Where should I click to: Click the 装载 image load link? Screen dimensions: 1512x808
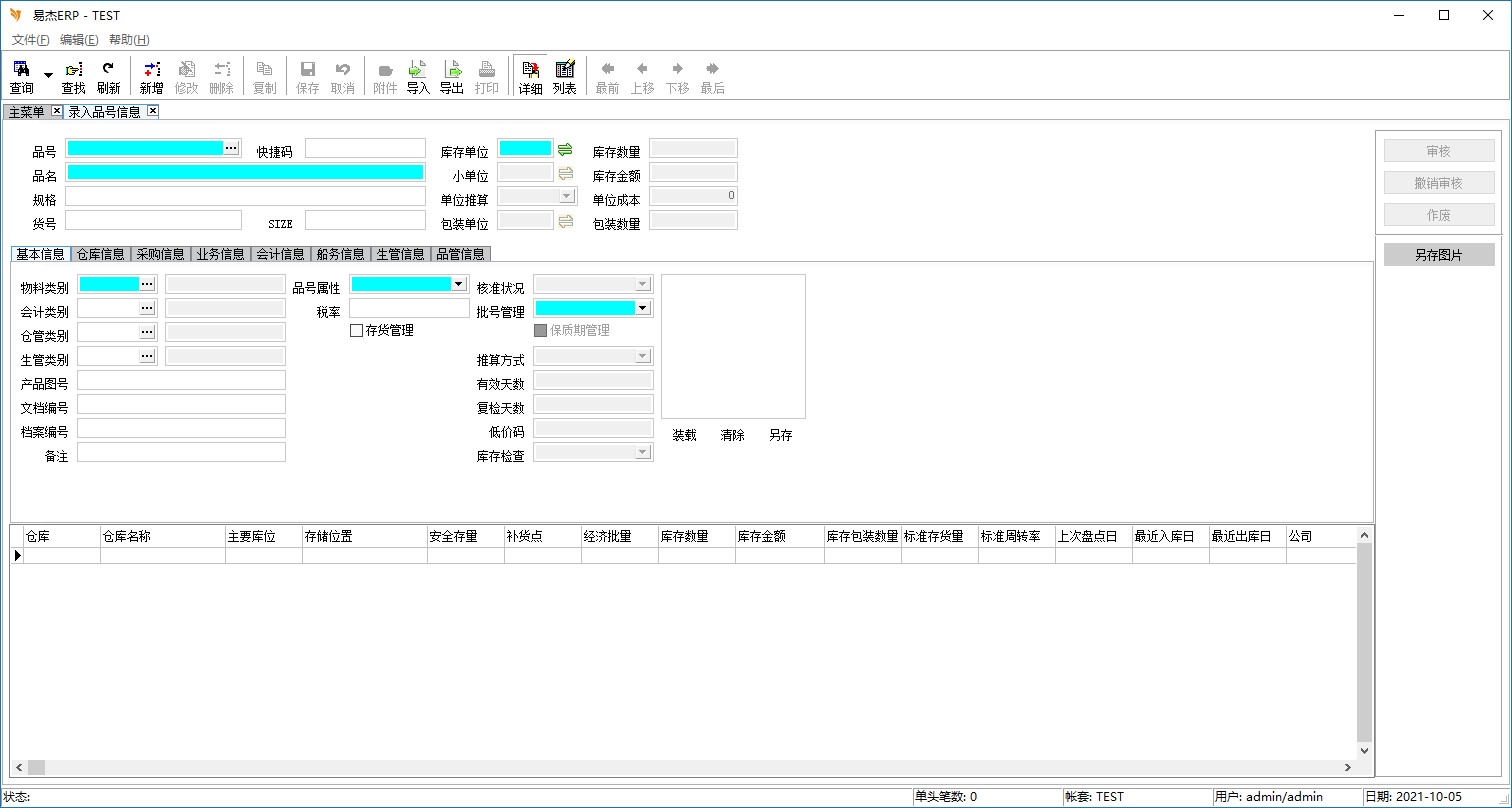tap(684, 436)
